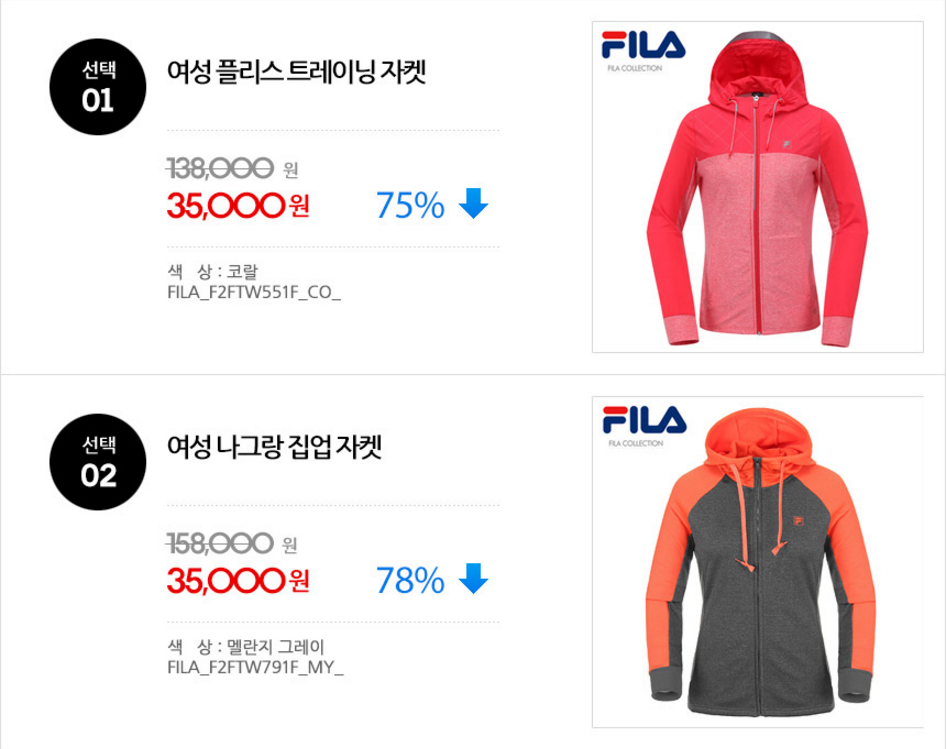Click the red 35,000원 price under 138,000
947x749 pixels.
[238, 205]
